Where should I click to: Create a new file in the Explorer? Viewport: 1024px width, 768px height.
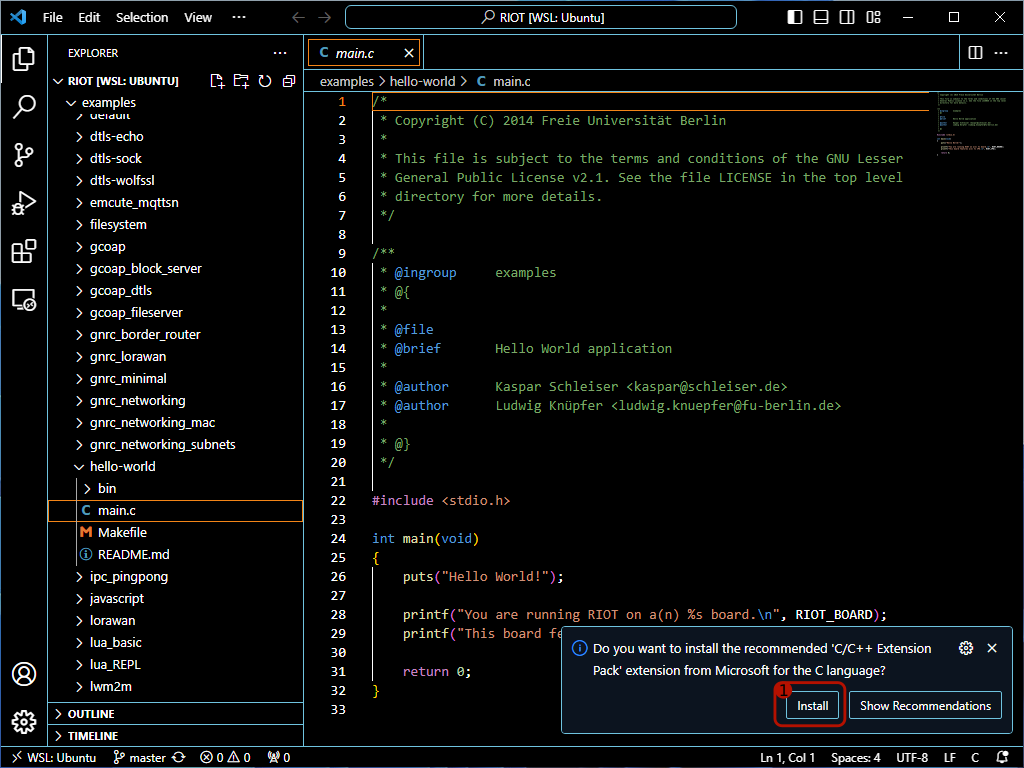[x=217, y=81]
